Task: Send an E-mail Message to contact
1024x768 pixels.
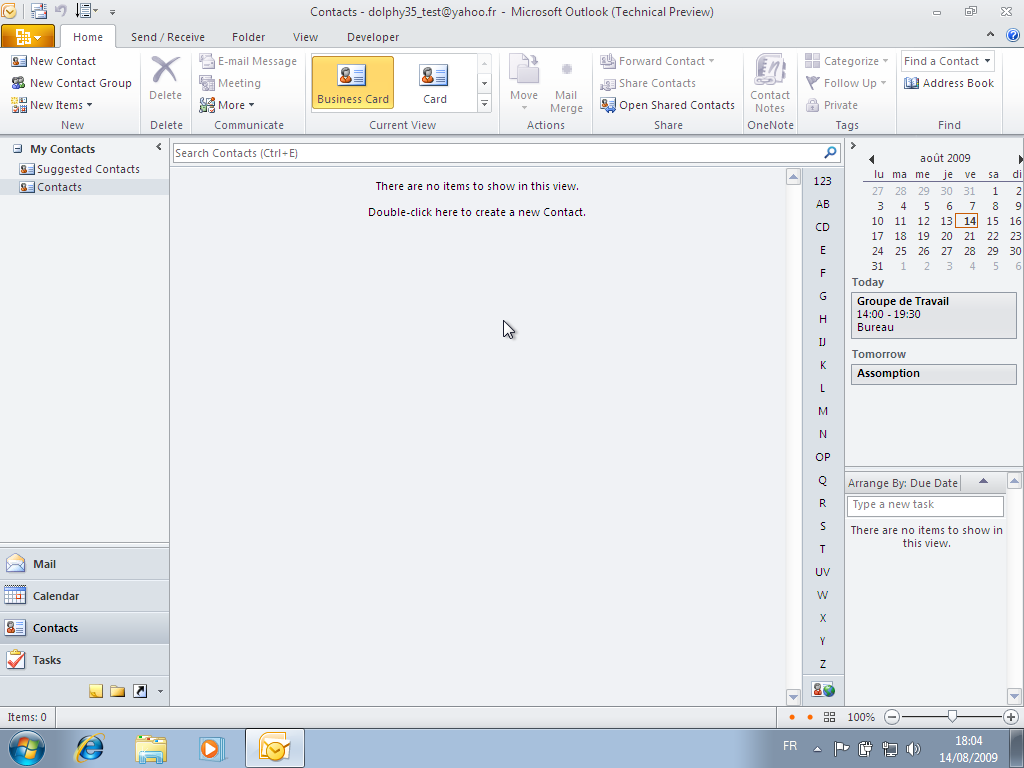Action: 248,61
